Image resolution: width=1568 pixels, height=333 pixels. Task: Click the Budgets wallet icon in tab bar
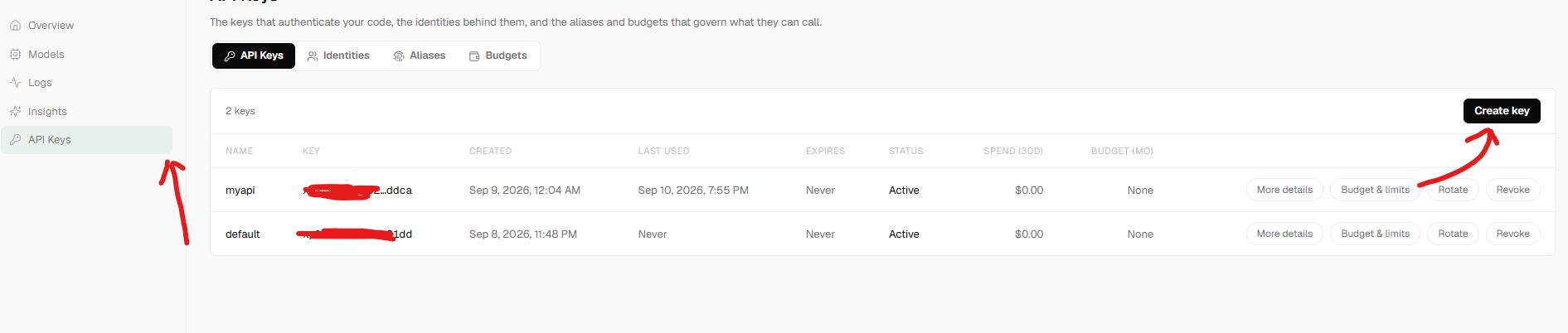click(474, 56)
